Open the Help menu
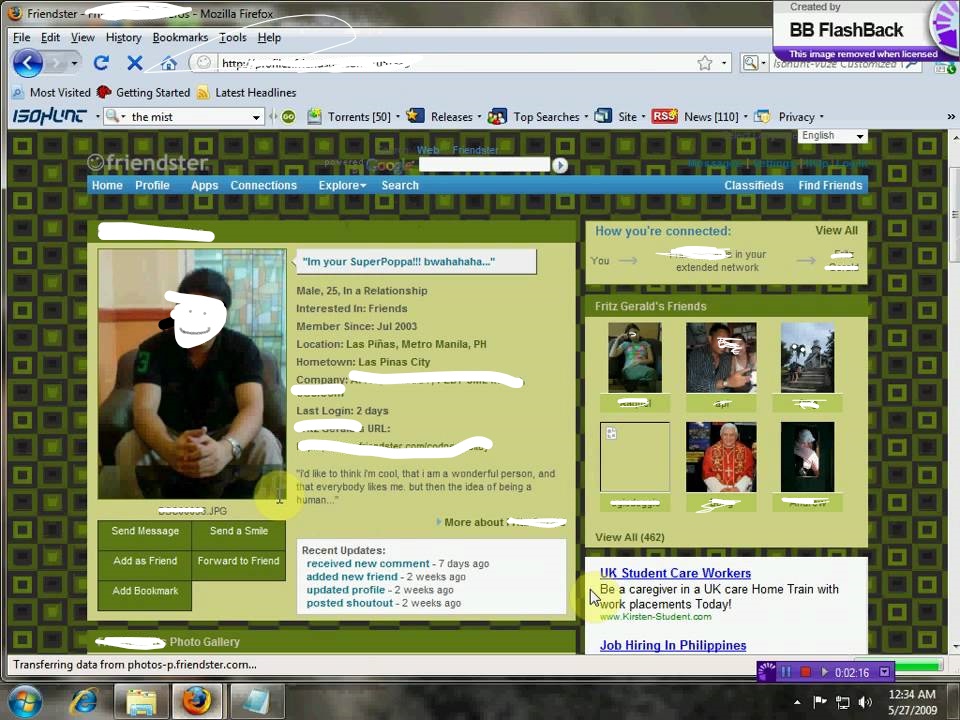 point(269,37)
